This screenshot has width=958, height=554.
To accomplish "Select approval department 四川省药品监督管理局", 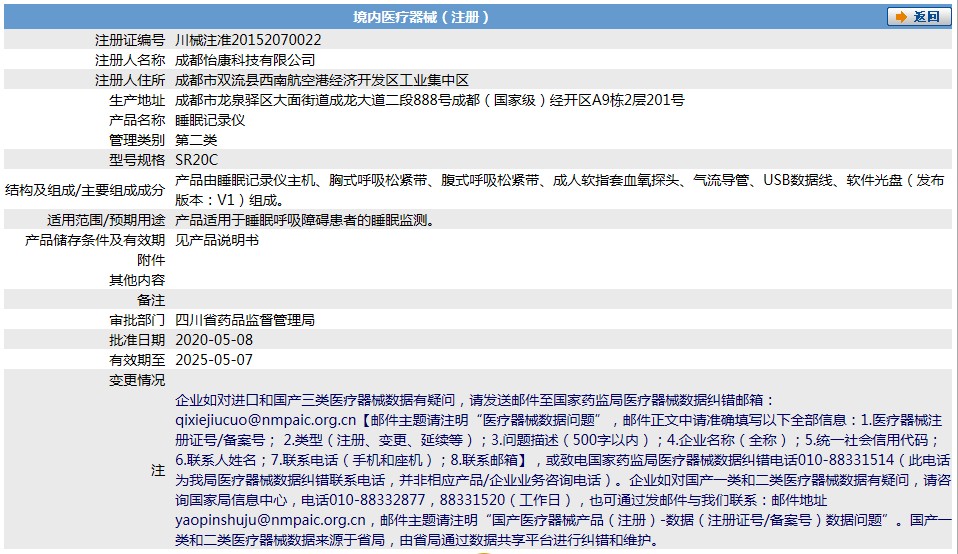I will [245, 321].
